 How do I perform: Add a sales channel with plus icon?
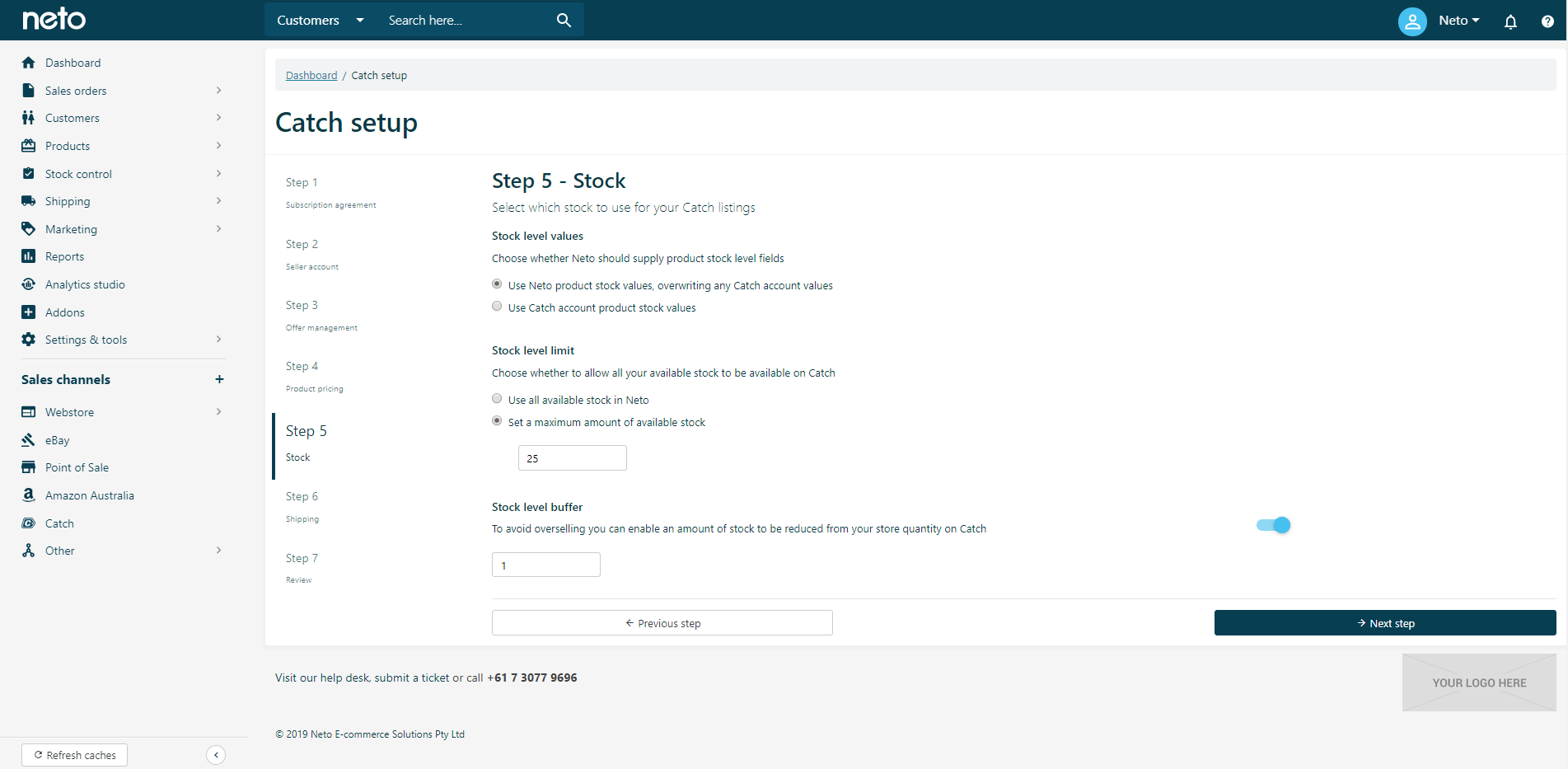[219, 379]
